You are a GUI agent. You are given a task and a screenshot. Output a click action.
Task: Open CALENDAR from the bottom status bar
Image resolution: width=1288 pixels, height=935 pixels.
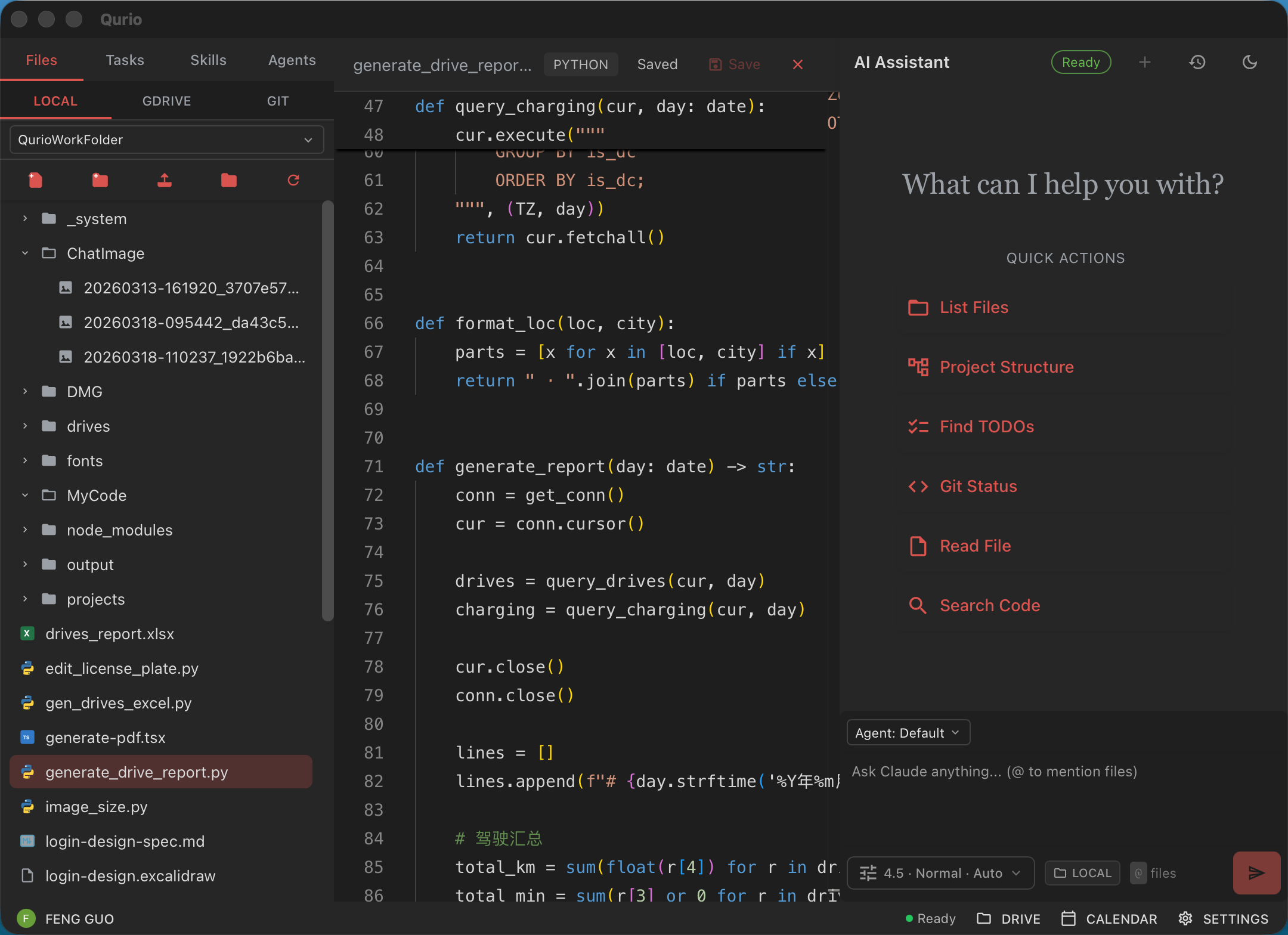(1109, 918)
